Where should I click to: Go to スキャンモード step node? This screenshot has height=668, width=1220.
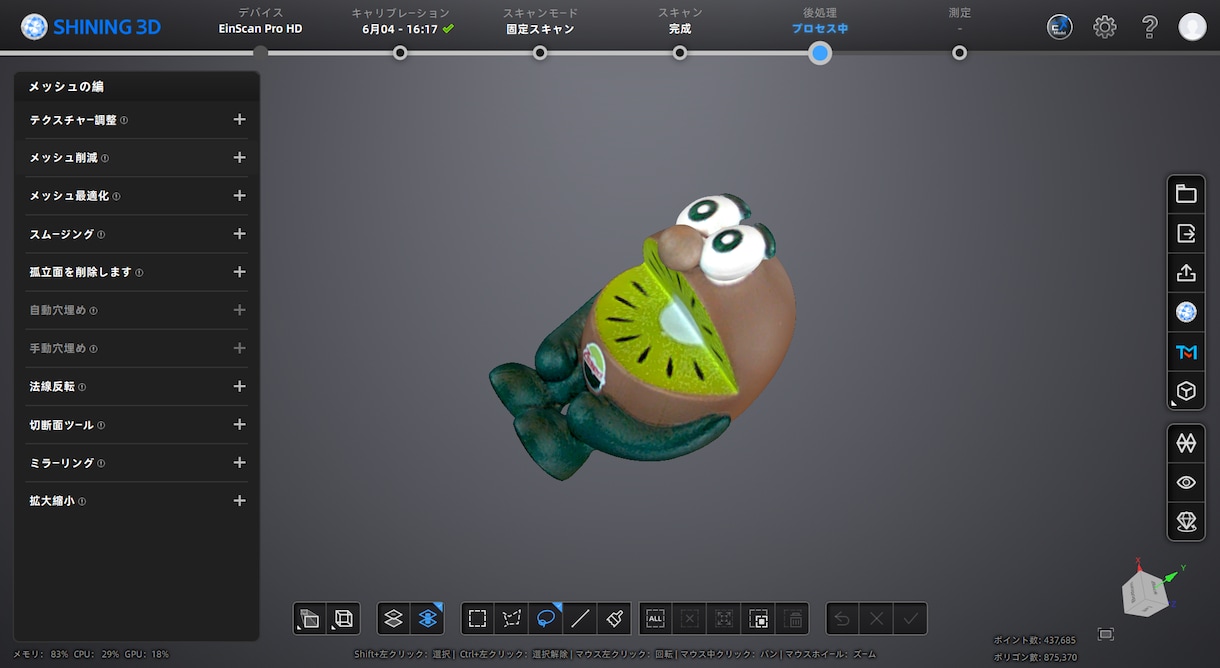click(x=540, y=52)
